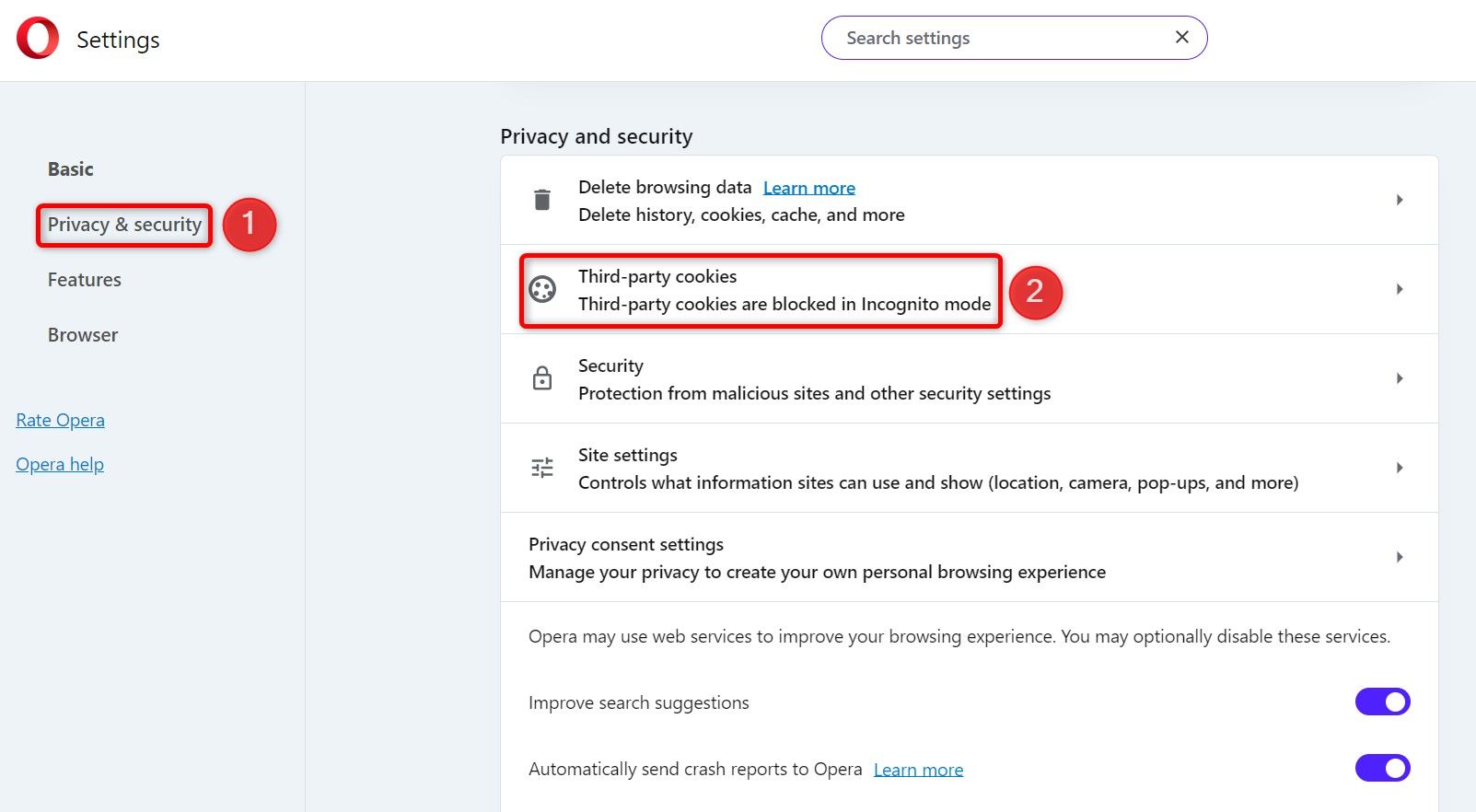Open the Opera help link
The height and width of the screenshot is (812, 1476).
point(60,464)
